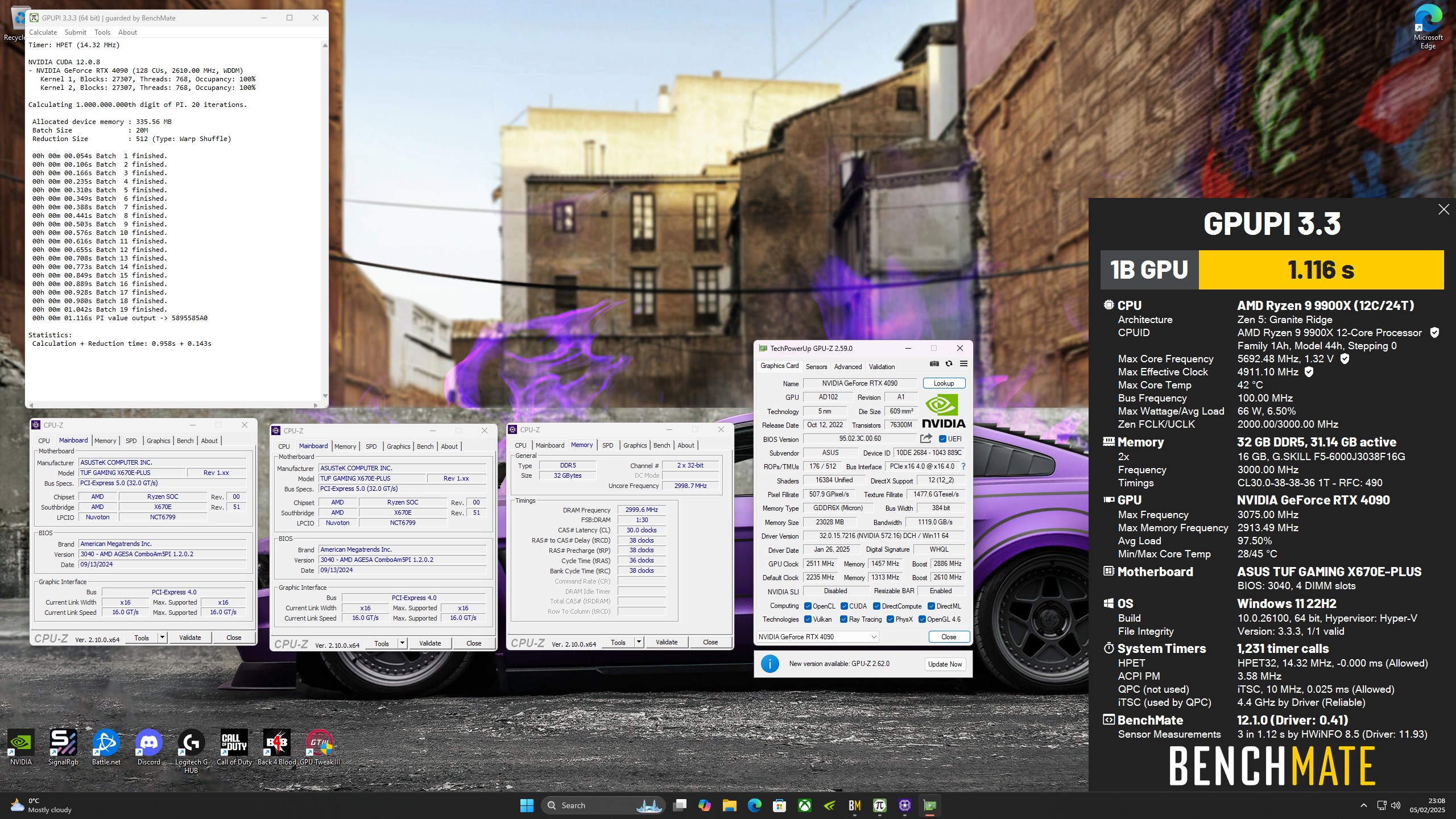Image resolution: width=1456 pixels, height=819 pixels.
Task: Switch to the Advanced tab in GPU-Z
Action: (848, 367)
